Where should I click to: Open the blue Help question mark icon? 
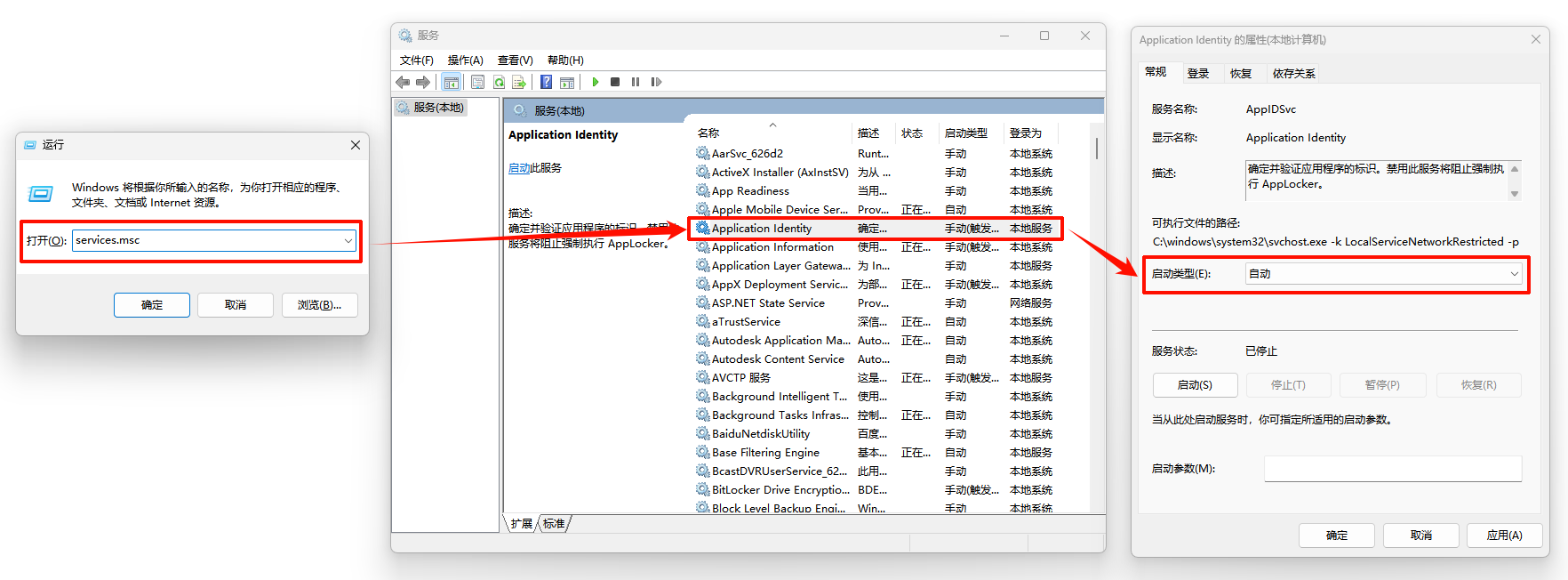(x=546, y=82)
